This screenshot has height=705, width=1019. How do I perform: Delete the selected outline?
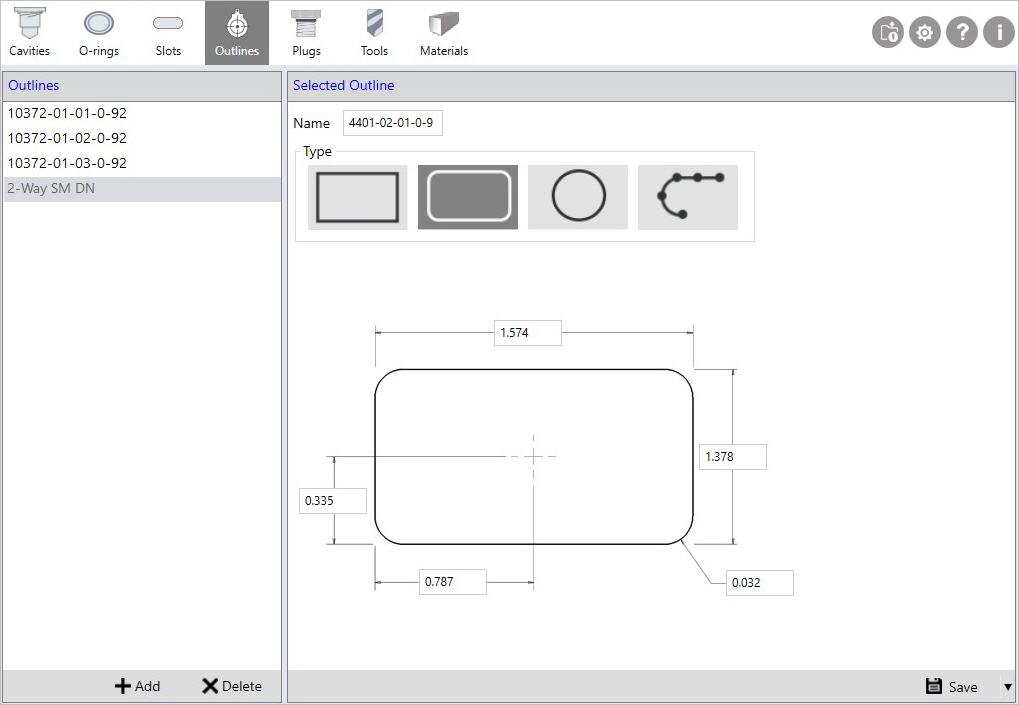(232, 686)
